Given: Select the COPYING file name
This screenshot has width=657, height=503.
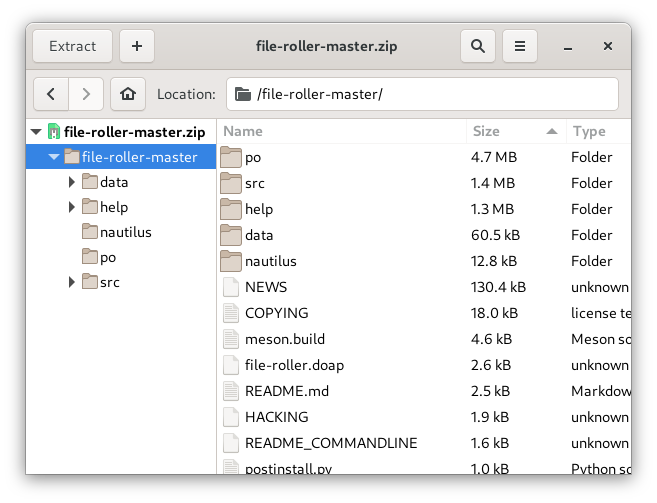Looking at the screenshot, I should click(x=277, y=313).
